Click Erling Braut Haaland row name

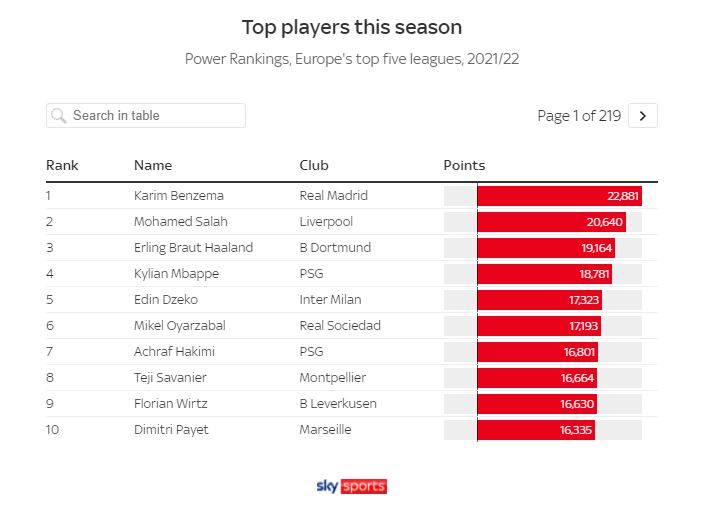coord(193,248)
